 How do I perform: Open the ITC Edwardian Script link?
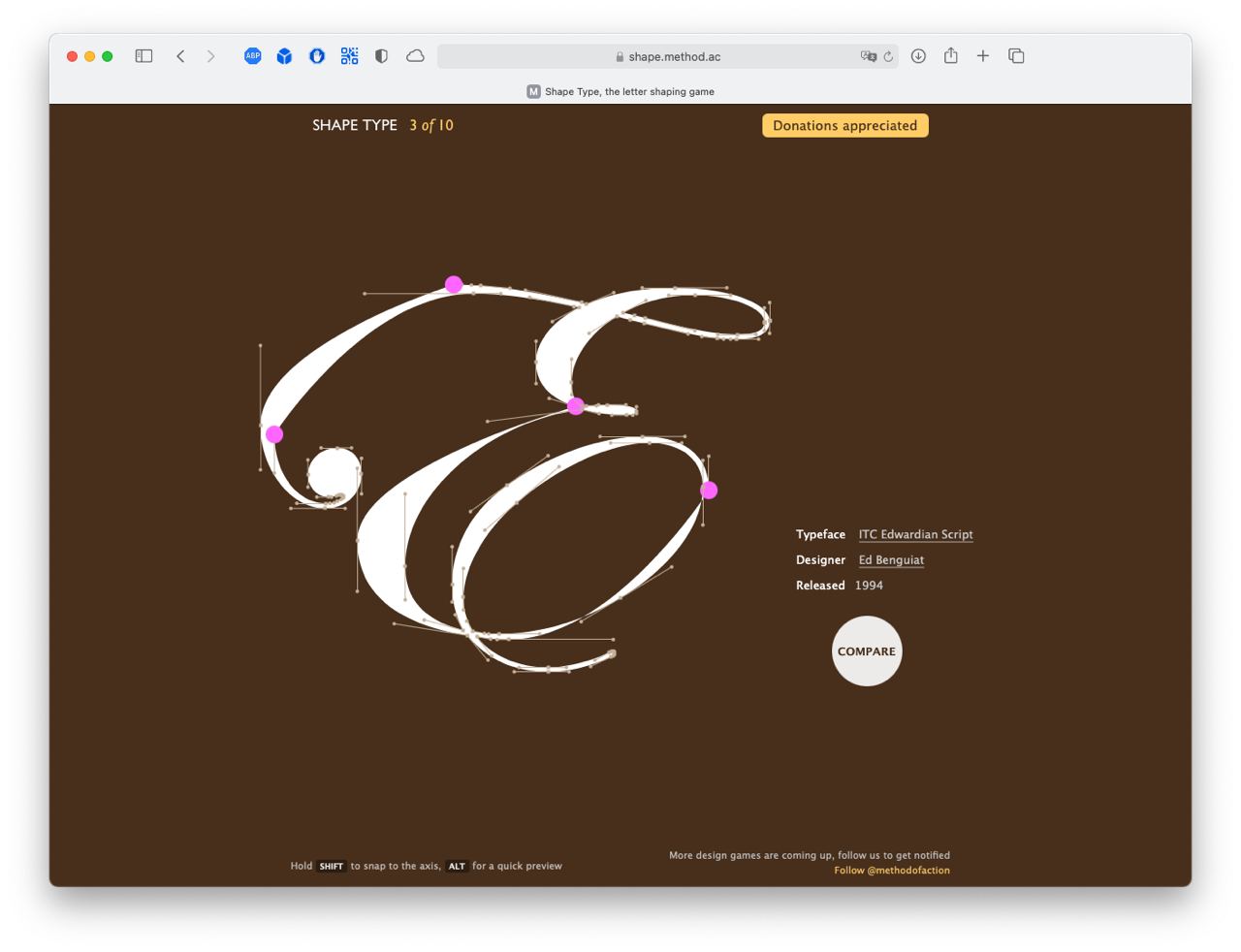tap(915, 534)
